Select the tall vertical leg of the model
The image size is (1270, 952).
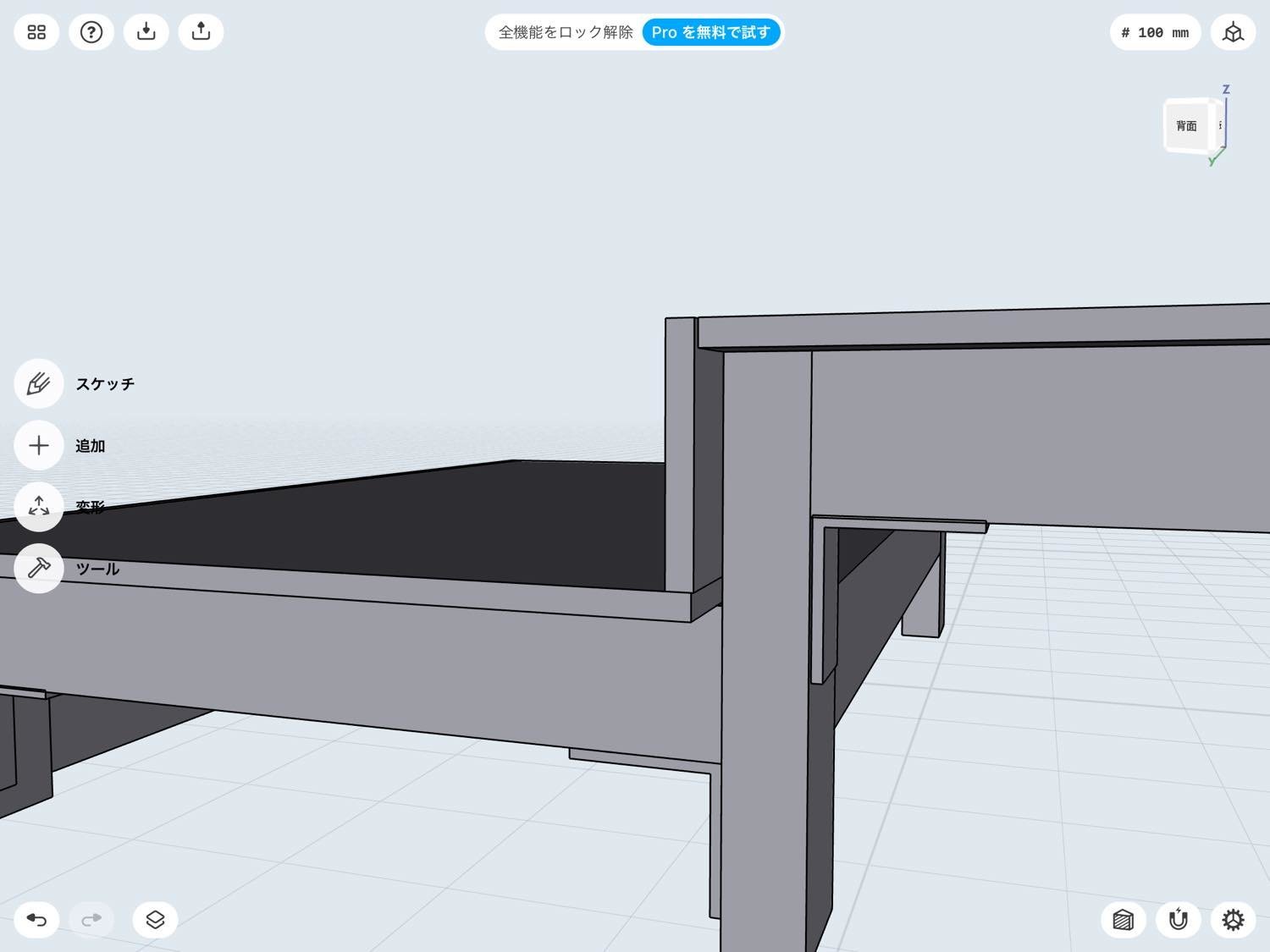(x=766, y=652)
